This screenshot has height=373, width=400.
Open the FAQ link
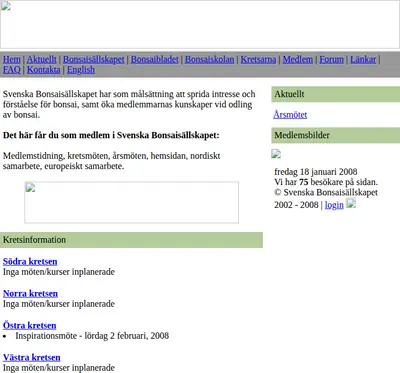pos(12,70)
